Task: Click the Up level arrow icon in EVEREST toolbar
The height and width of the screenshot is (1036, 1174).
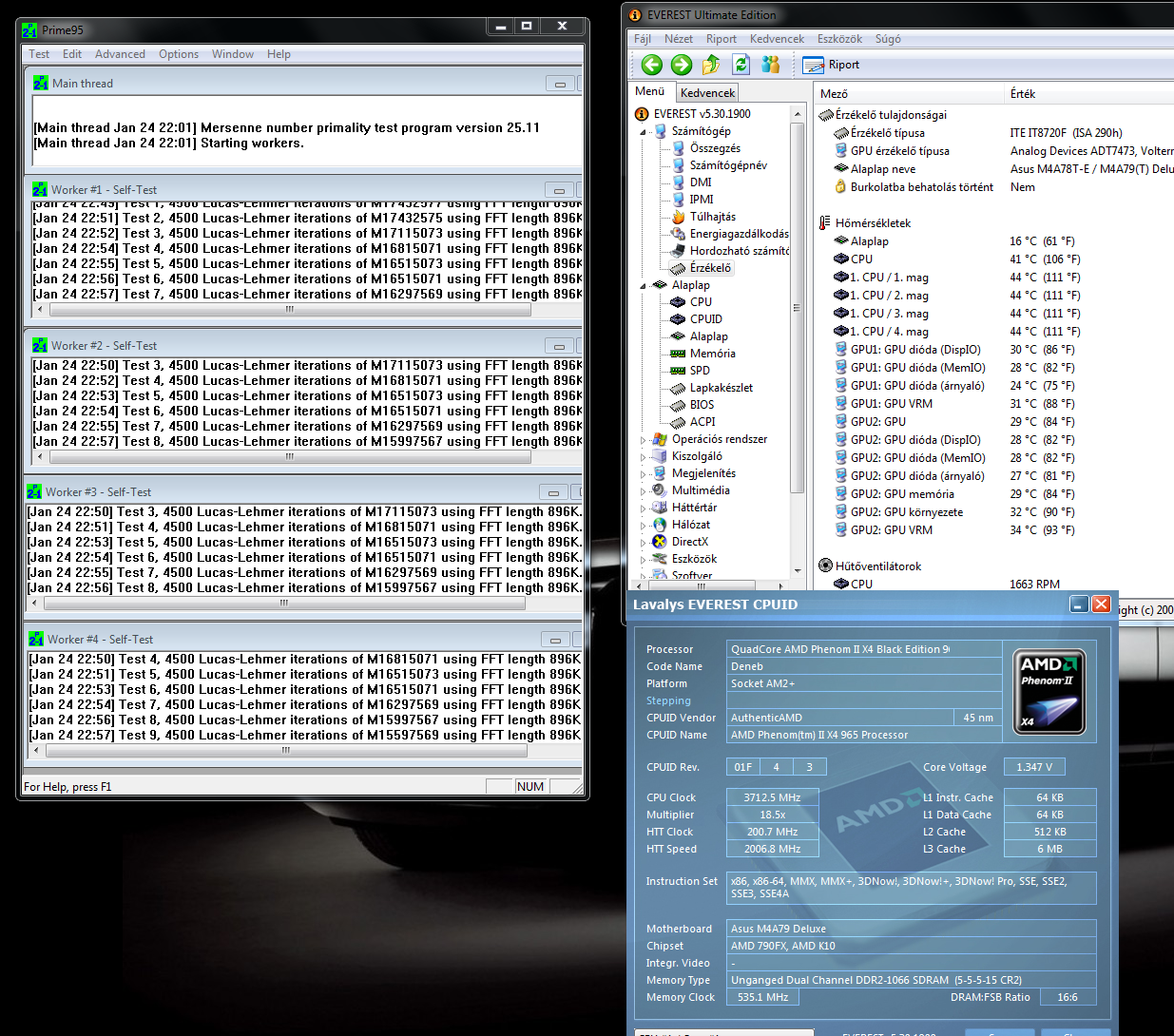Action: 711,65
